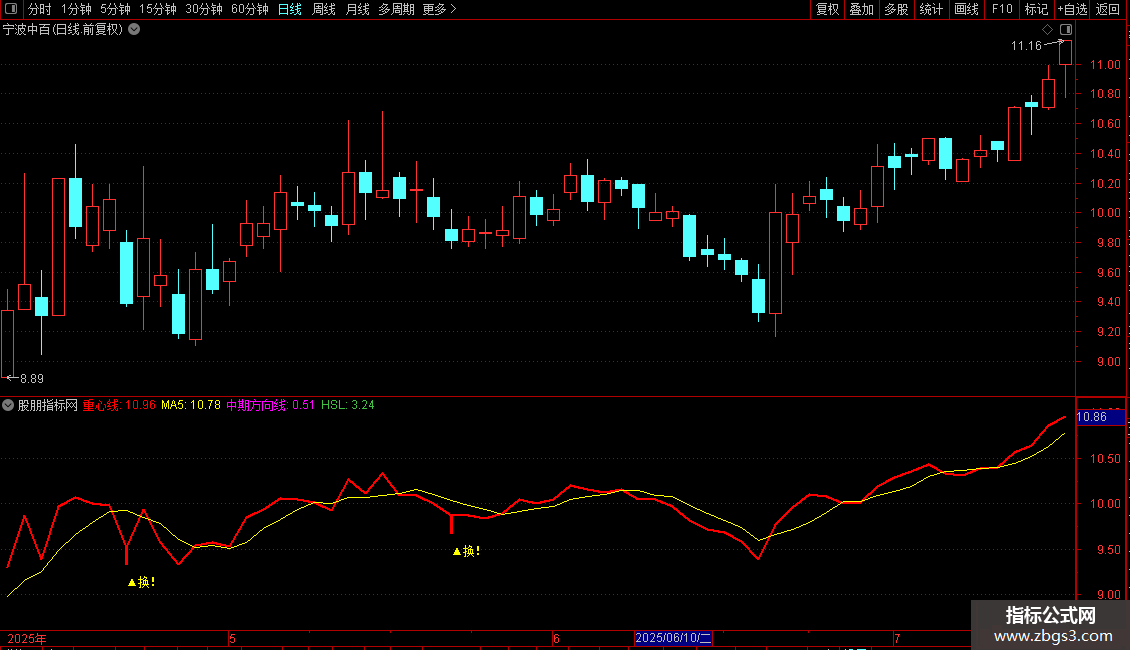Click the 8.89 low price label

(x=32, y=378)
